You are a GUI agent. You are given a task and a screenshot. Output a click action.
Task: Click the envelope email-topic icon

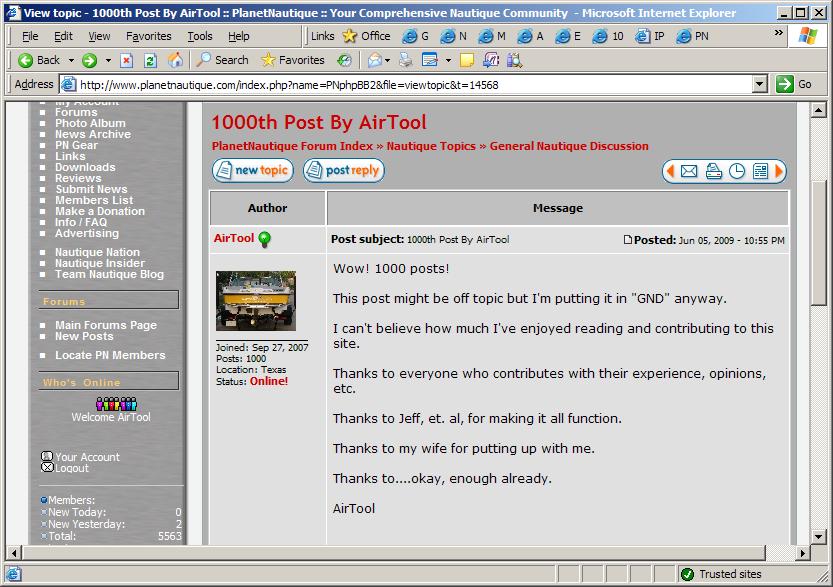click(689, 172)
